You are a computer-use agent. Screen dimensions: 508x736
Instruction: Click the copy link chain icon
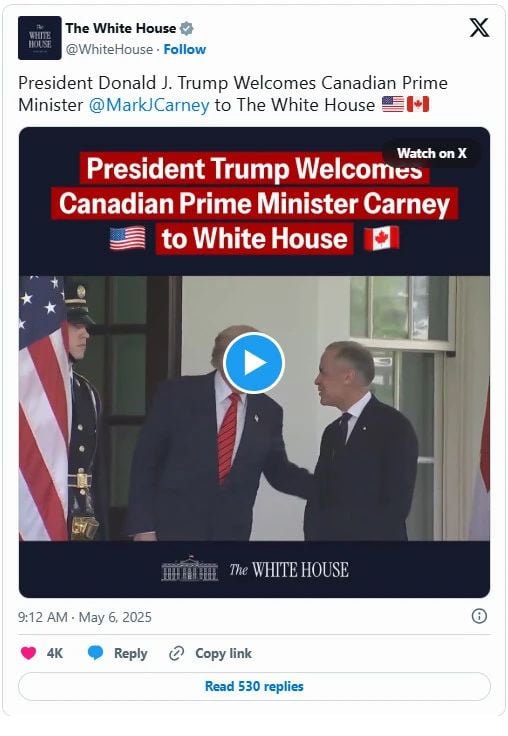(177, 653)
